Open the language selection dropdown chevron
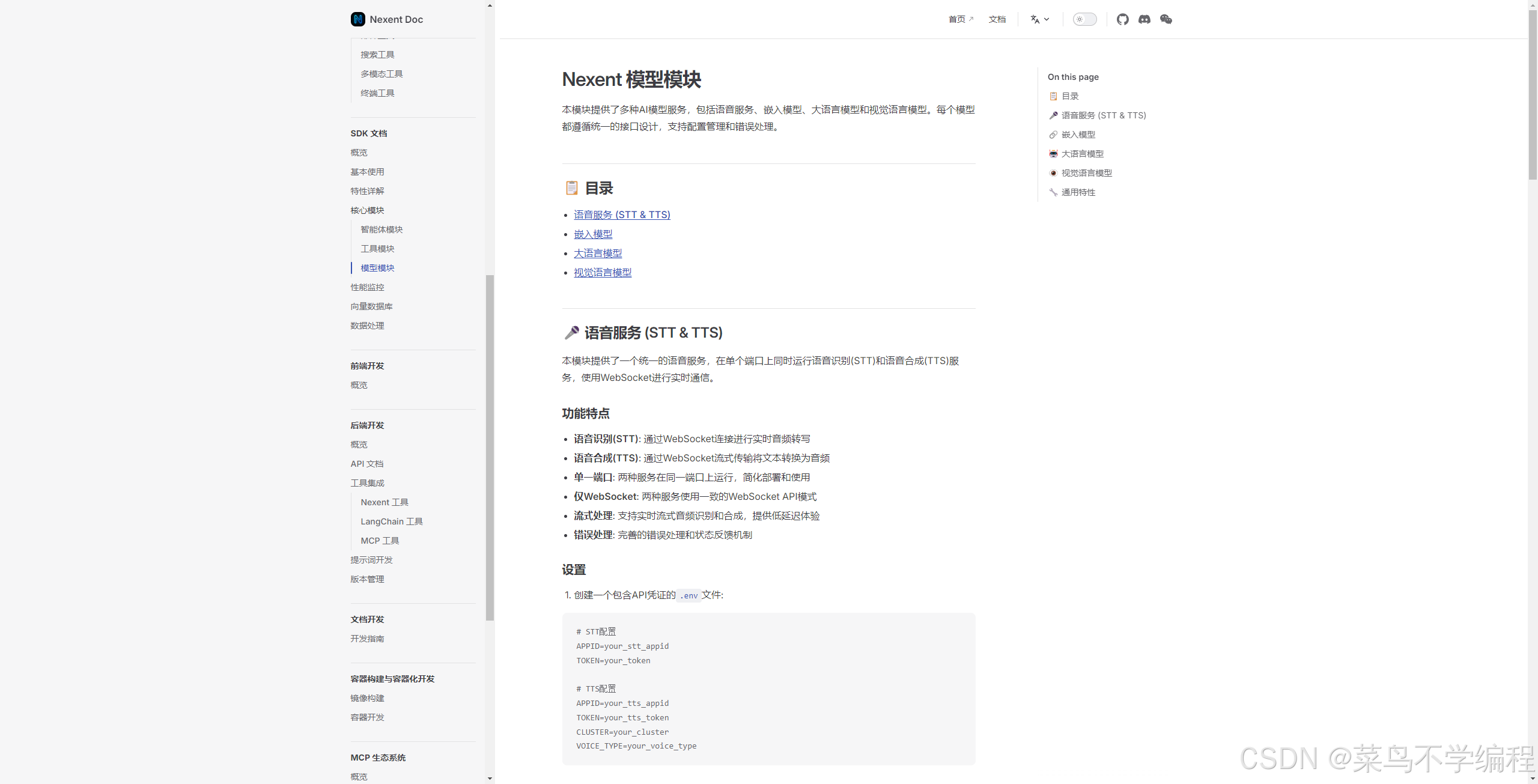This screenshot has height=784, width=1538. click(1047, 19)
